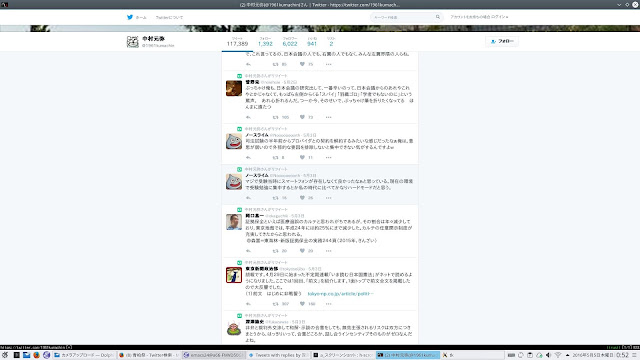
Task: Reply to the tweet with 20 retweets
Action: (248, 251)
